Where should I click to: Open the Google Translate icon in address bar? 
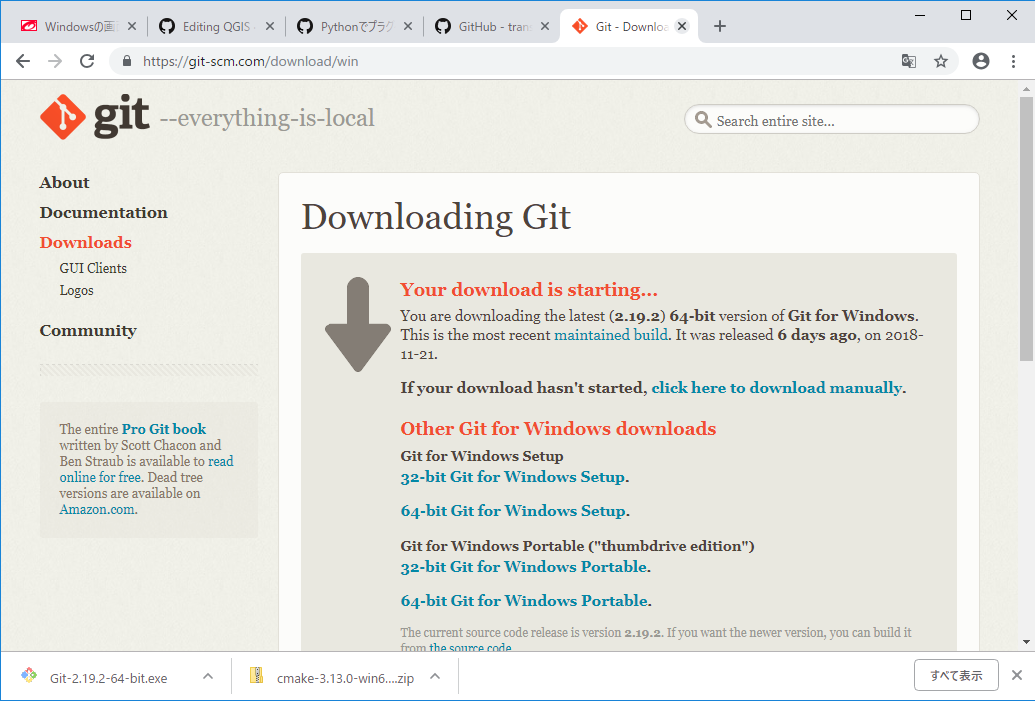pyautogui.click(x=908, y=61)
